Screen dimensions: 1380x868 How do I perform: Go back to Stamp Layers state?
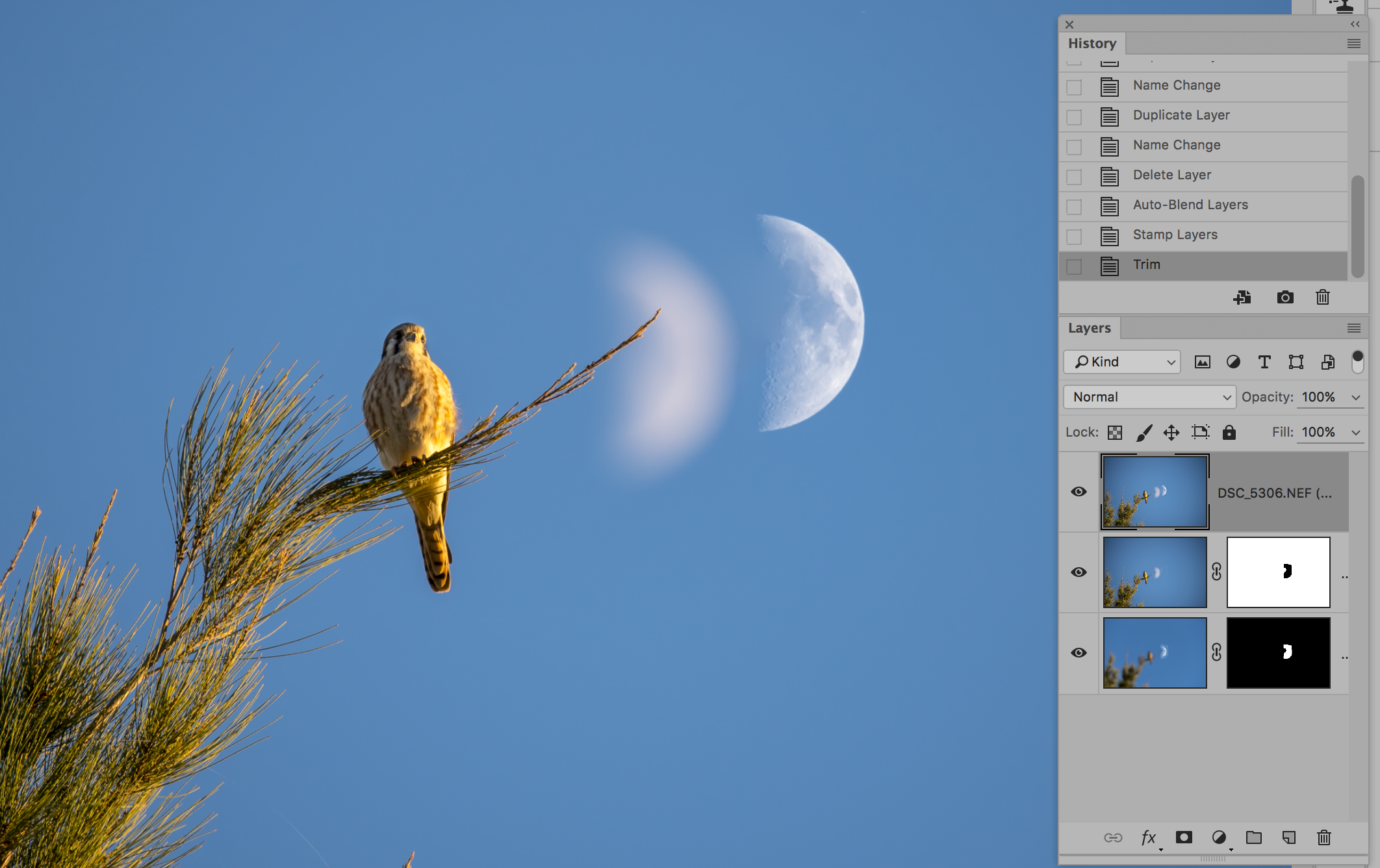click(1175, 235)
